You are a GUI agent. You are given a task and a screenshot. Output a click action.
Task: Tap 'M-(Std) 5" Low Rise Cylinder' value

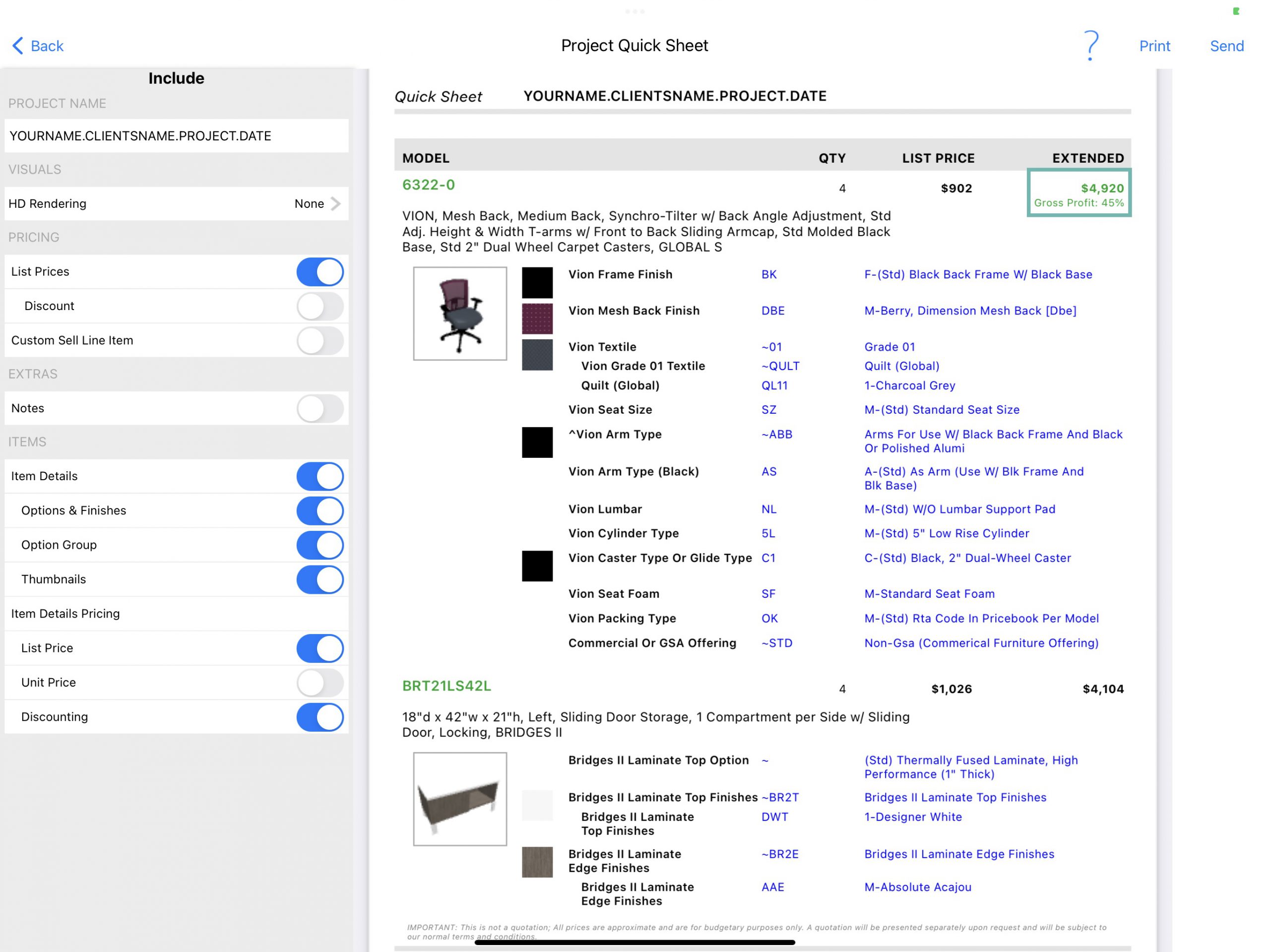coord(946,533)
